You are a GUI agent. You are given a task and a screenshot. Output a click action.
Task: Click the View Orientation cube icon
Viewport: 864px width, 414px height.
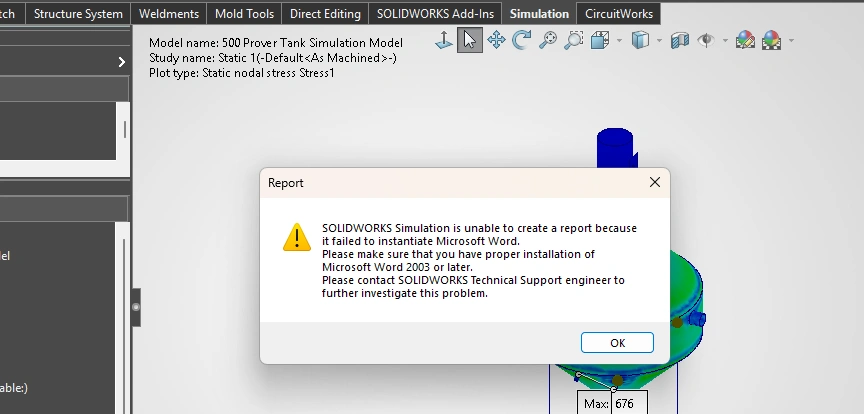(600, 40)
